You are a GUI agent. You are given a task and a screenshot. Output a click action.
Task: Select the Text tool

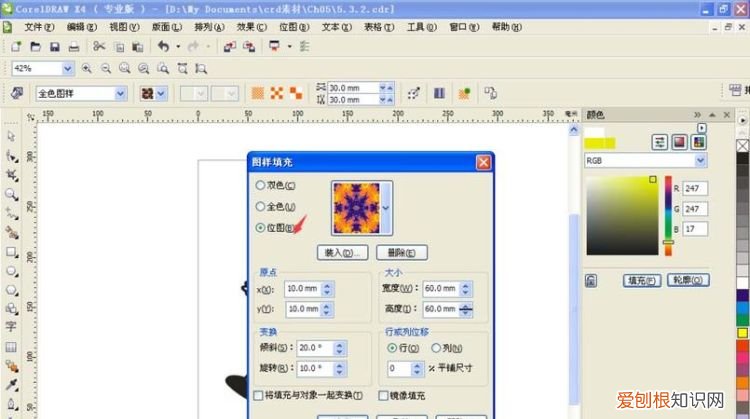point(11,327)
